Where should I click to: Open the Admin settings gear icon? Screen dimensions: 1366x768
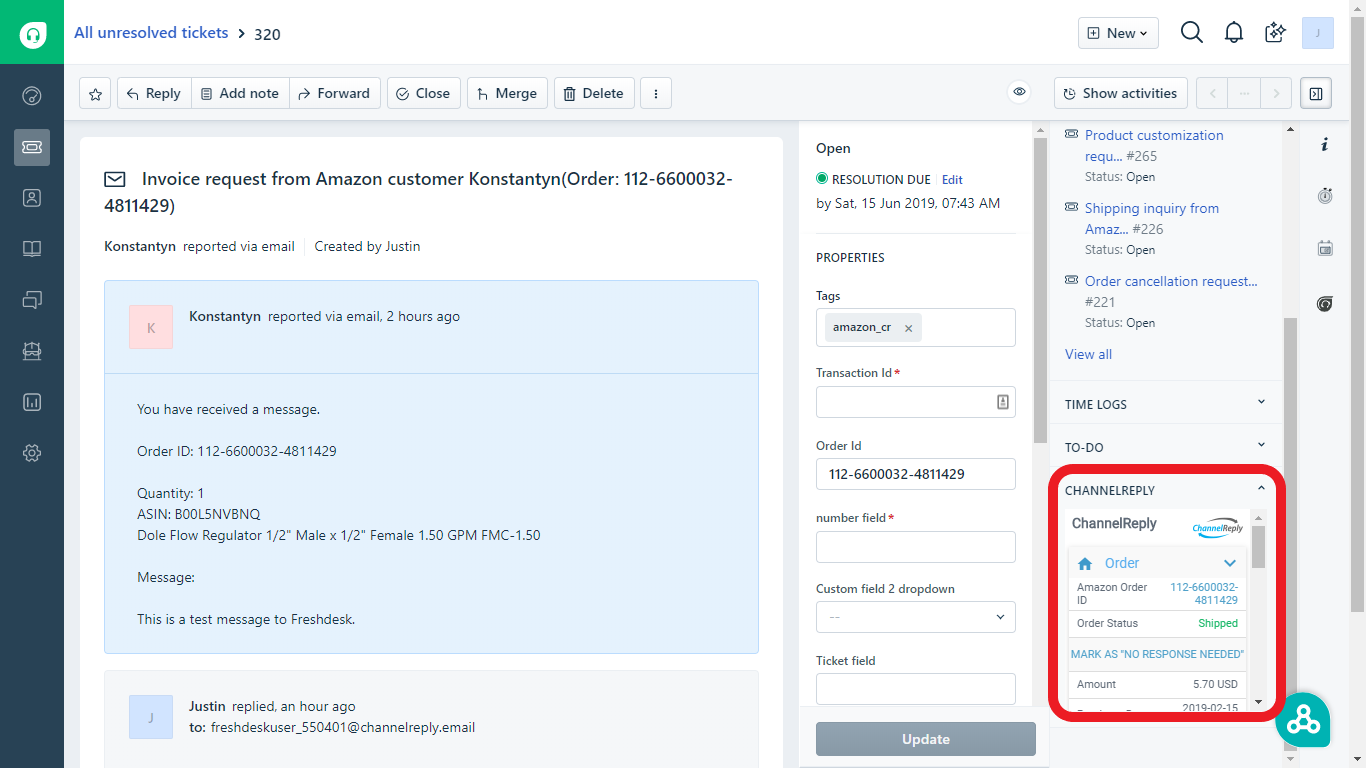[x=32, y=453]
